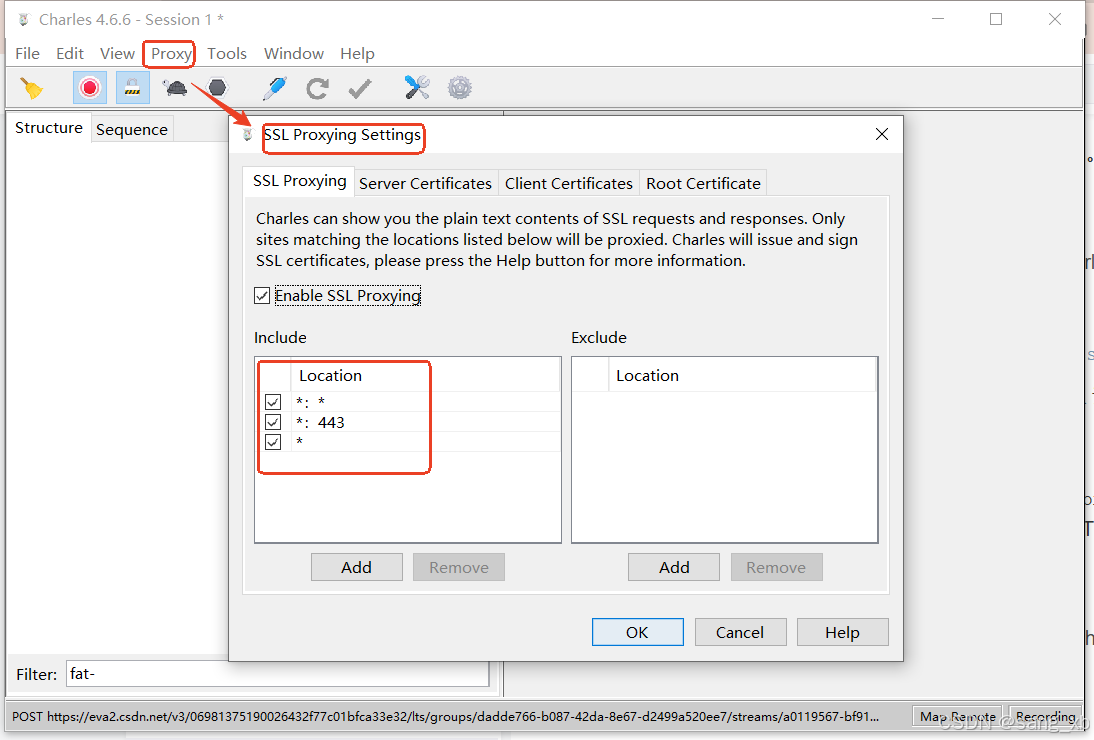Click the dialog icon beside SSL Proxying Settings
Screen dimensions: 1094x740
(247, 135)
